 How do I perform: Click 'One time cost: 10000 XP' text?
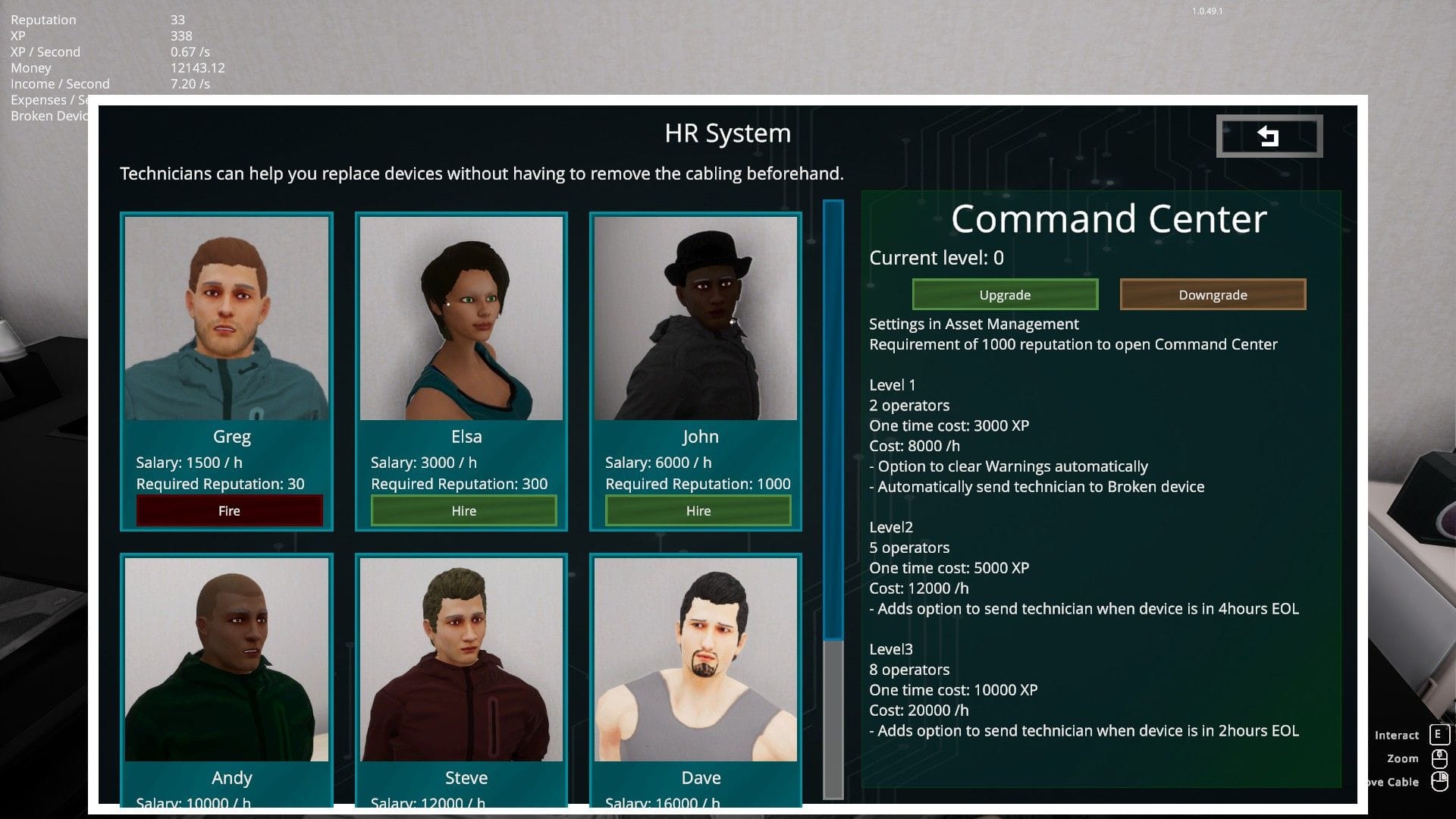pyautogui.click(x=953, y=690)
